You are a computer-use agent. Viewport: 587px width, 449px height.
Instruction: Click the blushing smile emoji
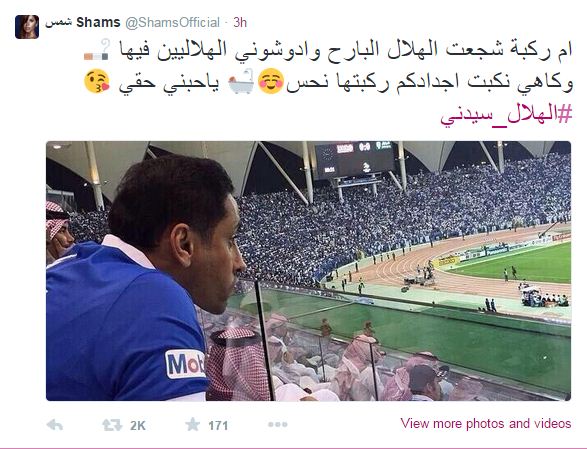point(272,81)
